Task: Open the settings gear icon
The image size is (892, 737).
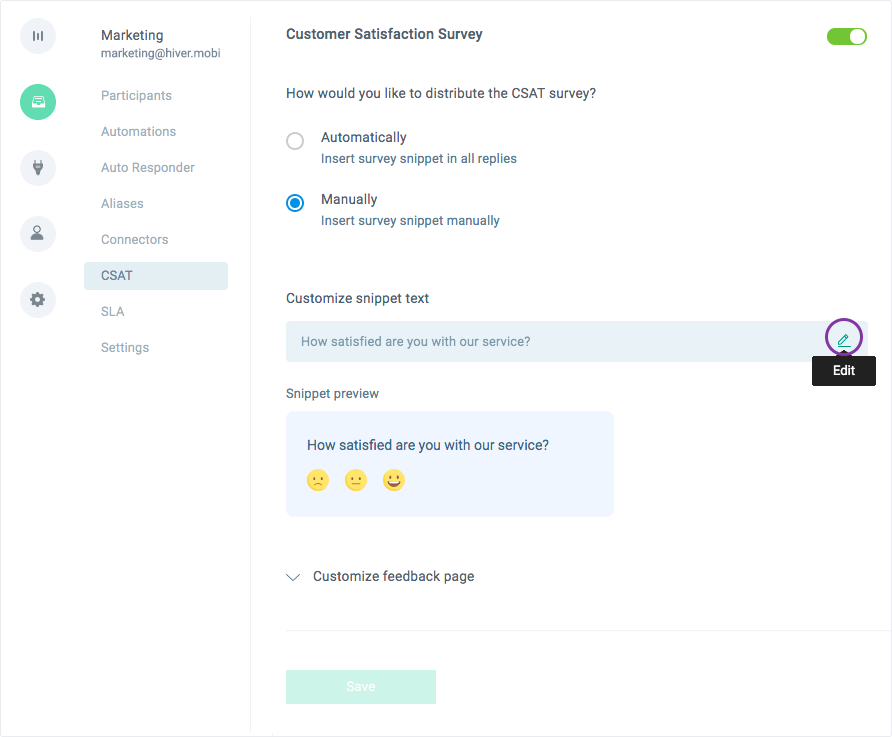Action: coord(38,300)
